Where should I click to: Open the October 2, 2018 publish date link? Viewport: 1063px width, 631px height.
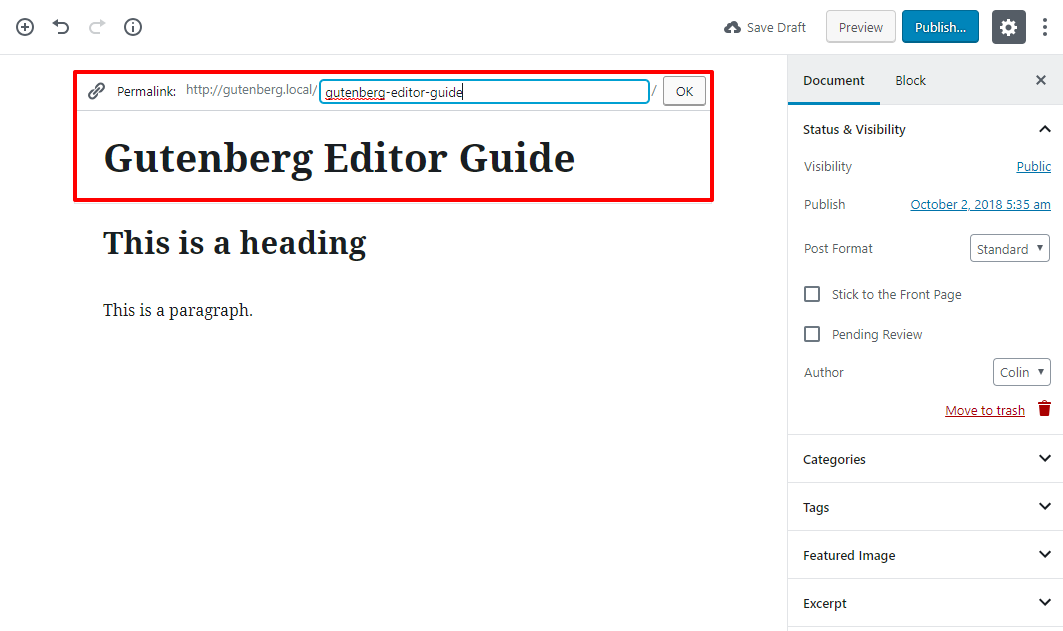tap(980, 205)
